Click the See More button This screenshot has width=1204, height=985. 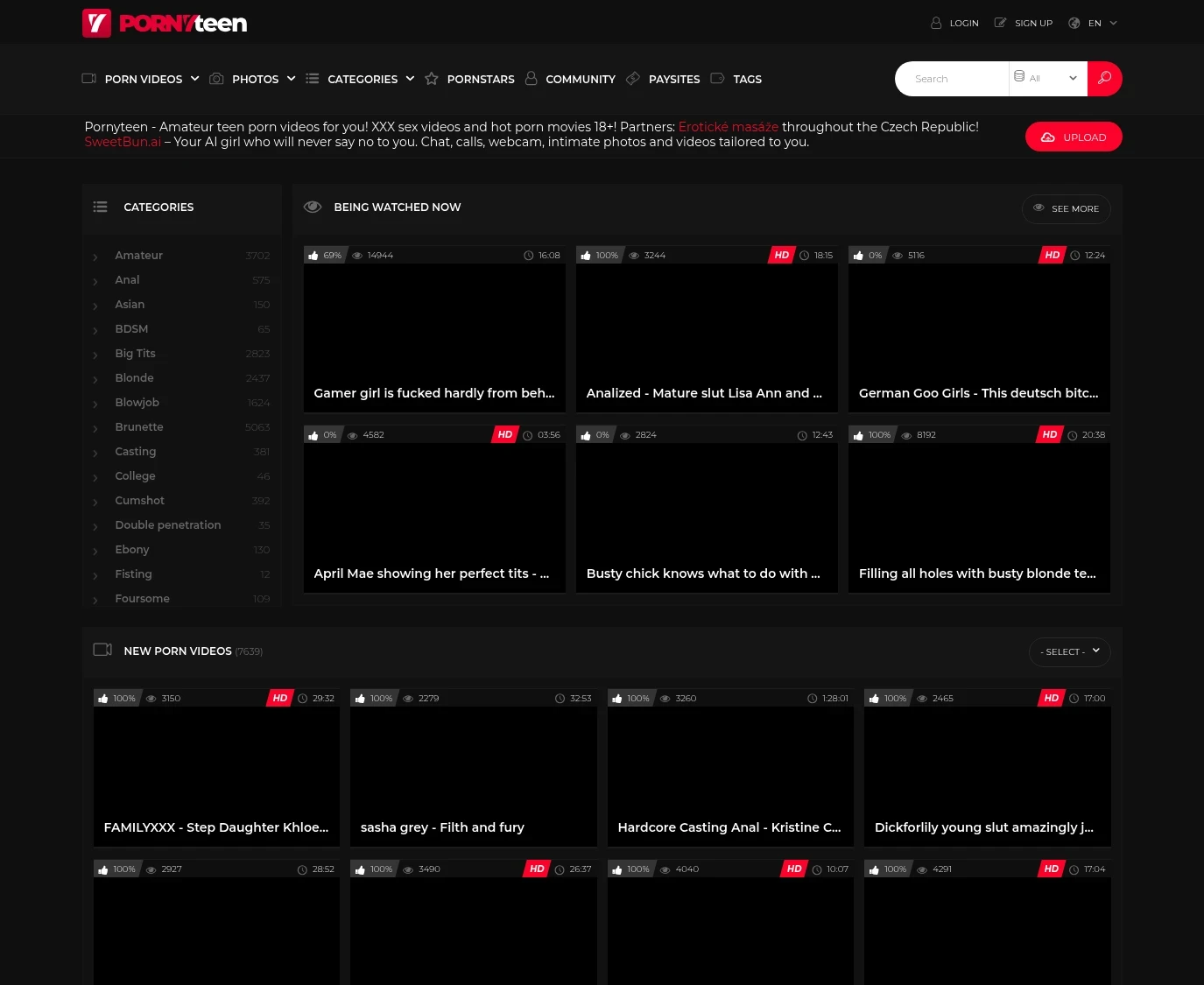(1067, 208)
